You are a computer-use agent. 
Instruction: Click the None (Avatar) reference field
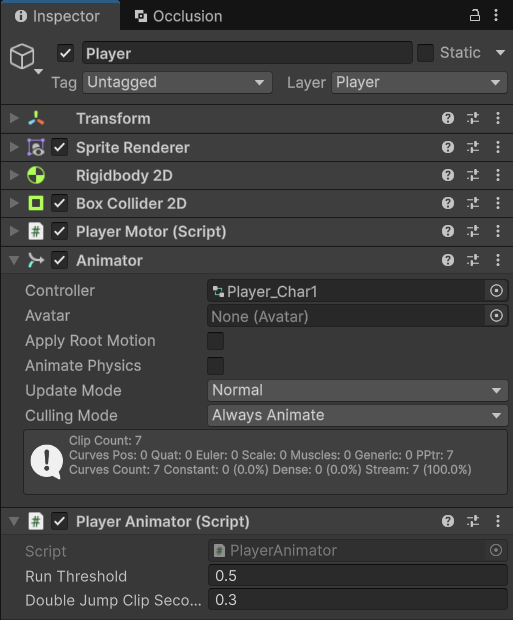click(346, 316)
